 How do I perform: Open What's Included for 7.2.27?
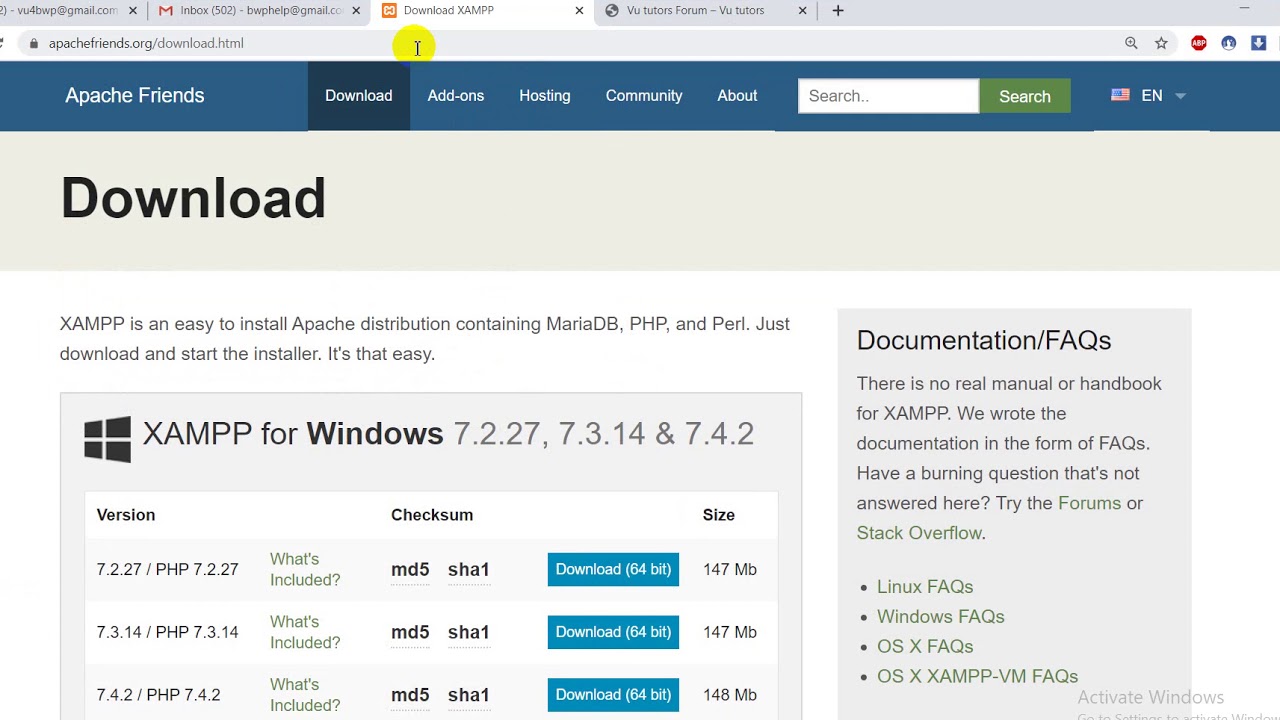(x=305, y=569)
